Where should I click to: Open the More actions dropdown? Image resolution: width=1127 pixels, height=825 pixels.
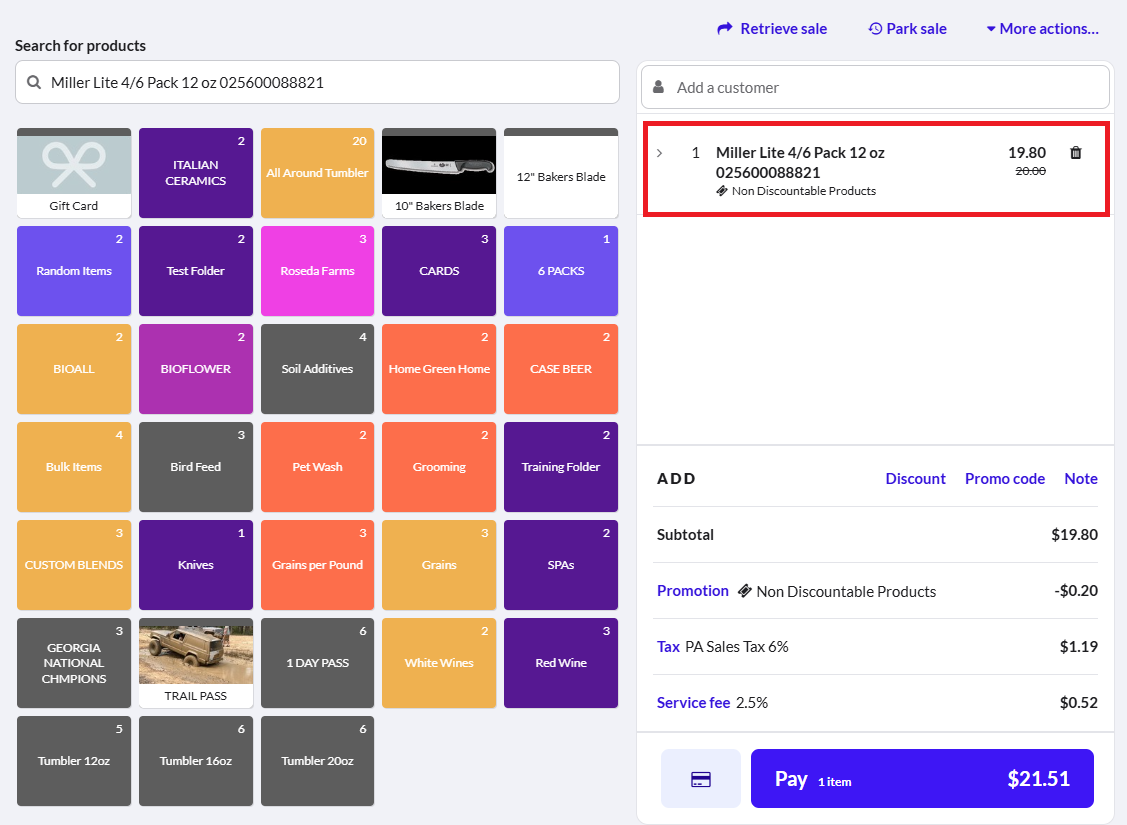[x=1042, y=29]
